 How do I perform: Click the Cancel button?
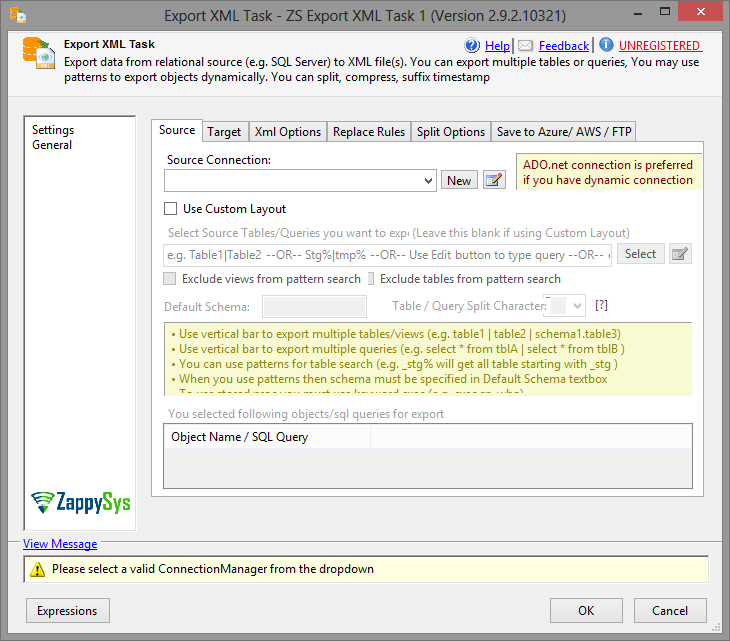coord(670,610)
